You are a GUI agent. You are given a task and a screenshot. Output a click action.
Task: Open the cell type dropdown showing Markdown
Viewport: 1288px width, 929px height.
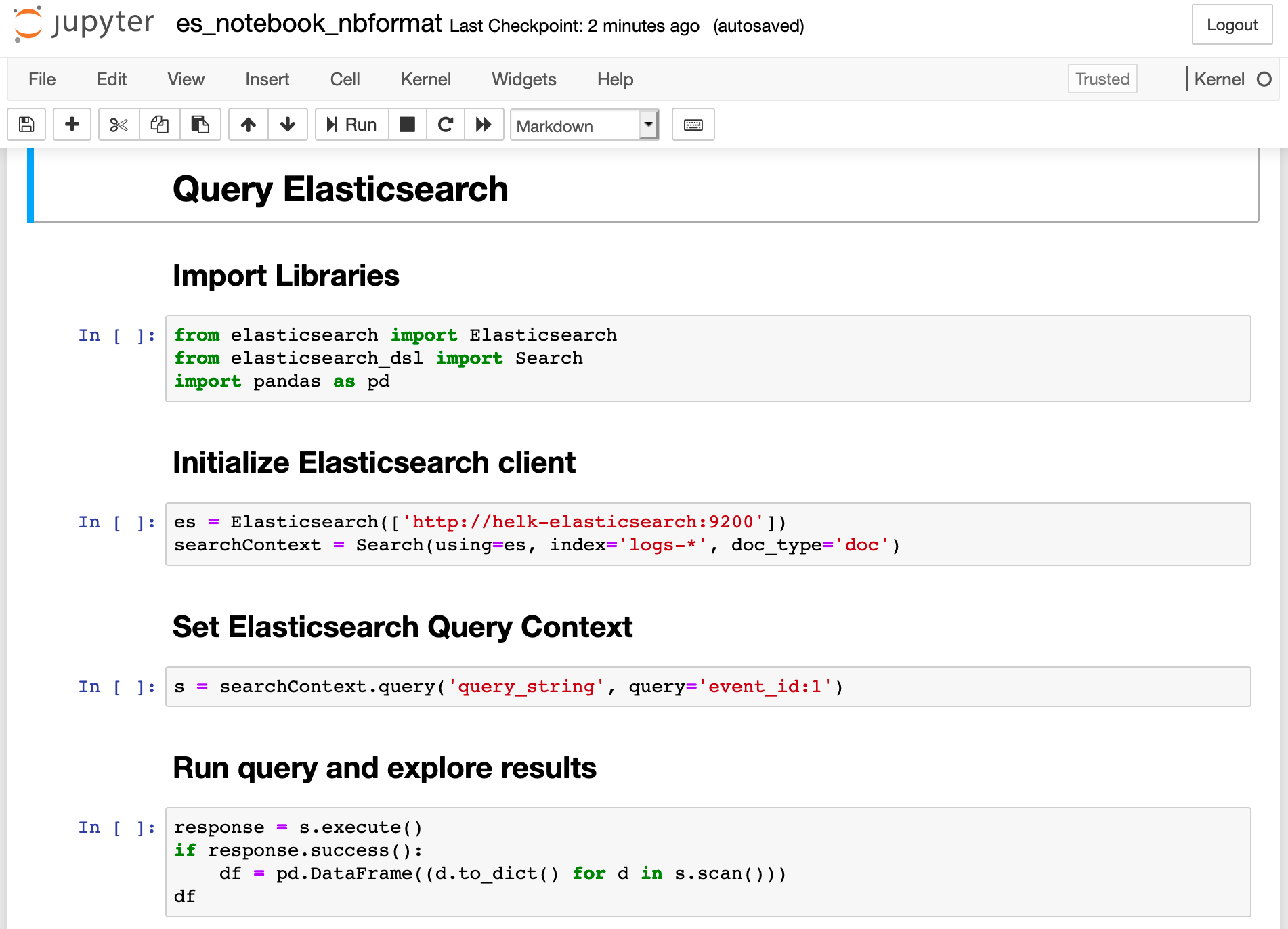pyautogui.click(x=584, y=126)
